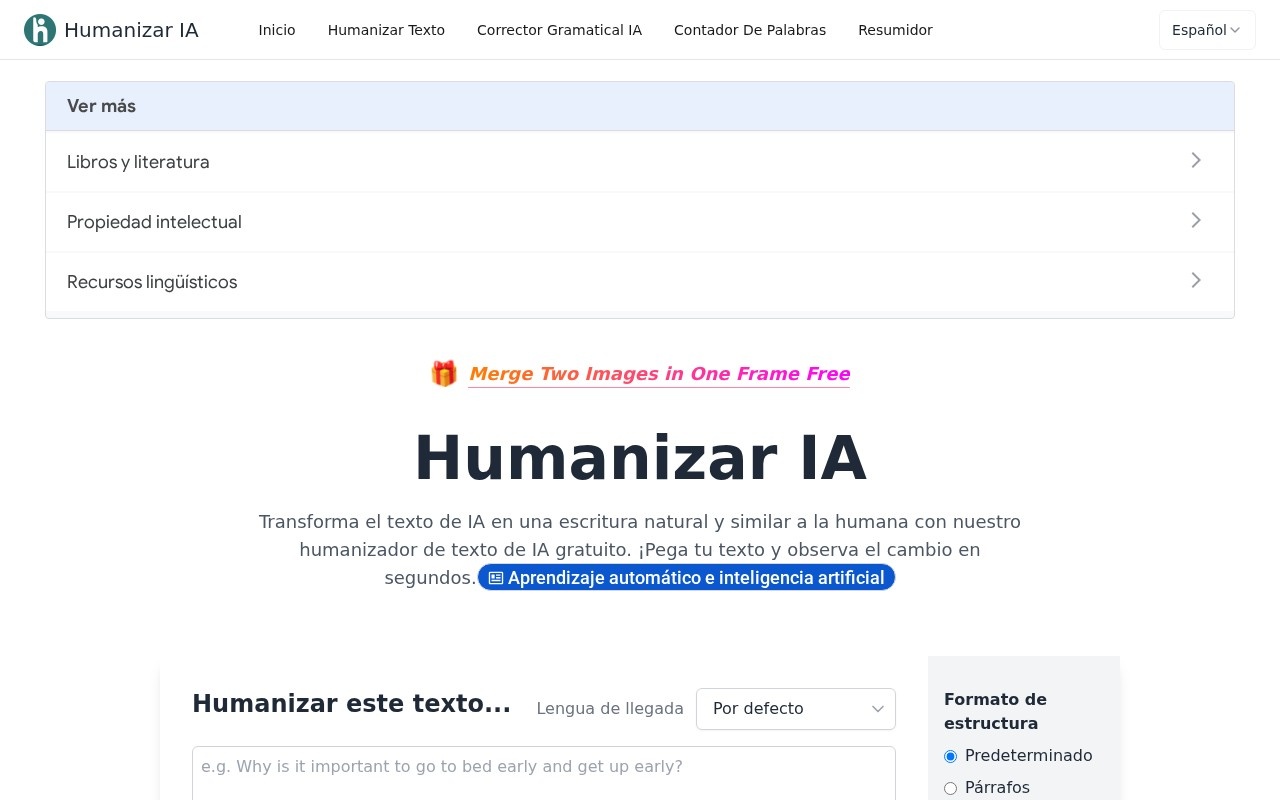Click the Recursos lingüísticos row text
The height and width of the screenshot is (800, 1280).
click(152, 282)
